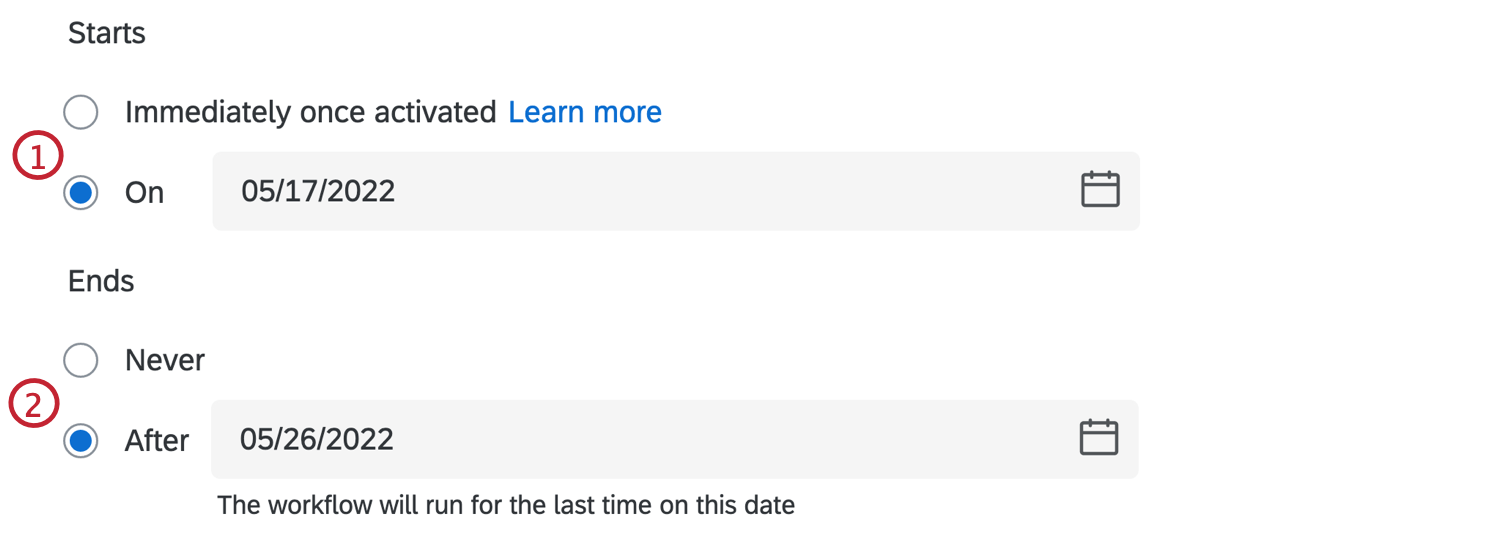Image resolution: width=1502 pixels, height=558 pixels.
Task: Open the calendar picker for the end date
Action: (1098, 439)
